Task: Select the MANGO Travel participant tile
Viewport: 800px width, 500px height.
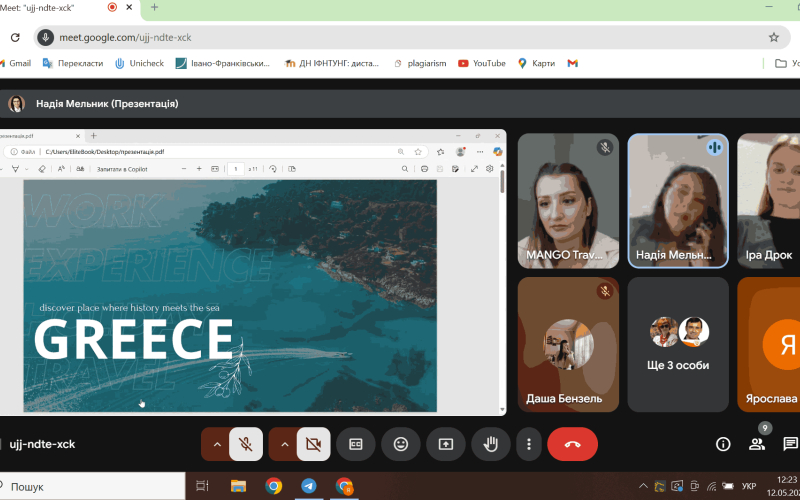Action: point(568,201)
